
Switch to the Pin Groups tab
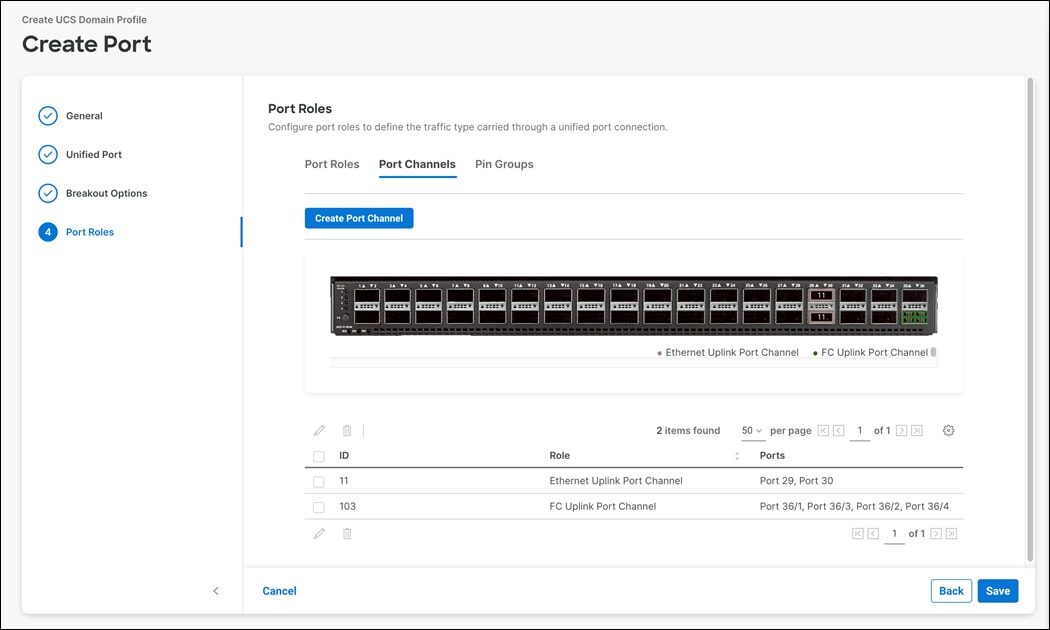point(504,164)
